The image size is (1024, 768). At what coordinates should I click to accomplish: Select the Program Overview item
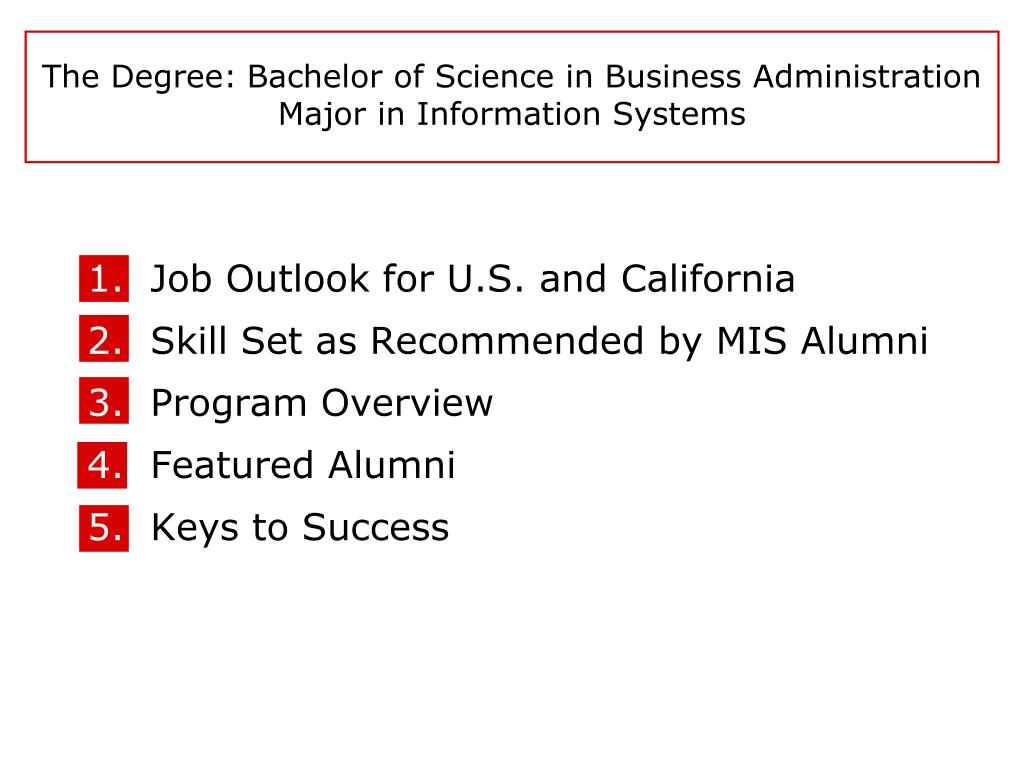(322, 404)
